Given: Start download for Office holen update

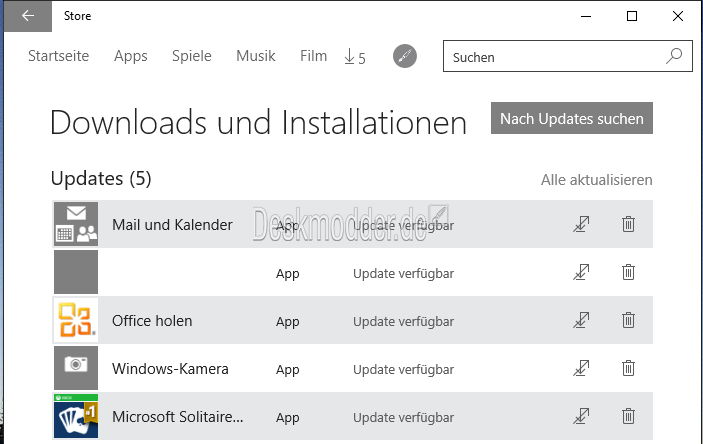Looking at the screenshot, I should 581,320.
